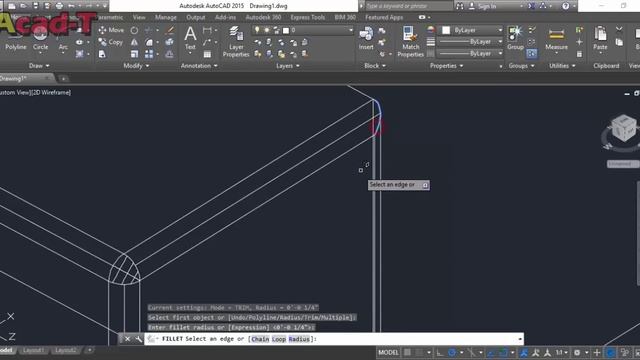The width and height of the screenshot is (640, 360).
Task: Open the object color ByLayer dropdown
Action: click(472, 30)
